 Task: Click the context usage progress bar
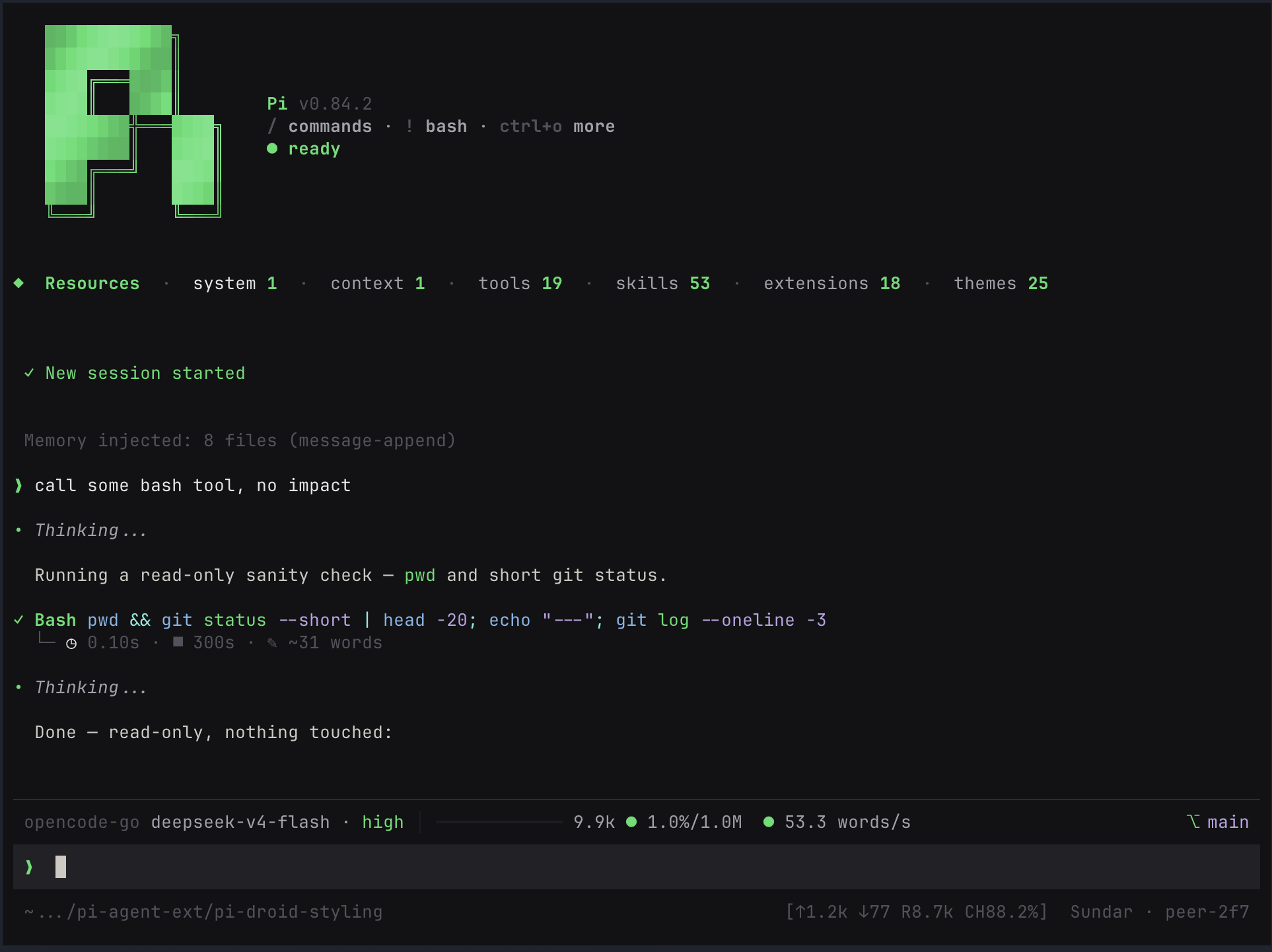tap(499, 822)
